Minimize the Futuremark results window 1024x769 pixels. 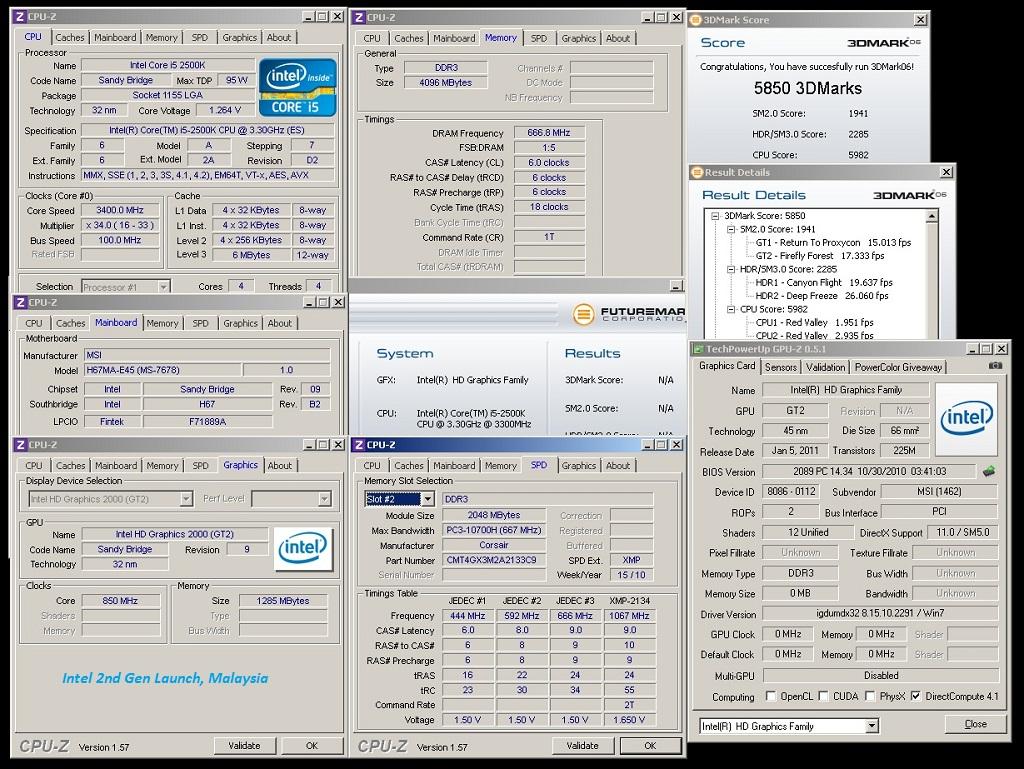coord(677,286)
